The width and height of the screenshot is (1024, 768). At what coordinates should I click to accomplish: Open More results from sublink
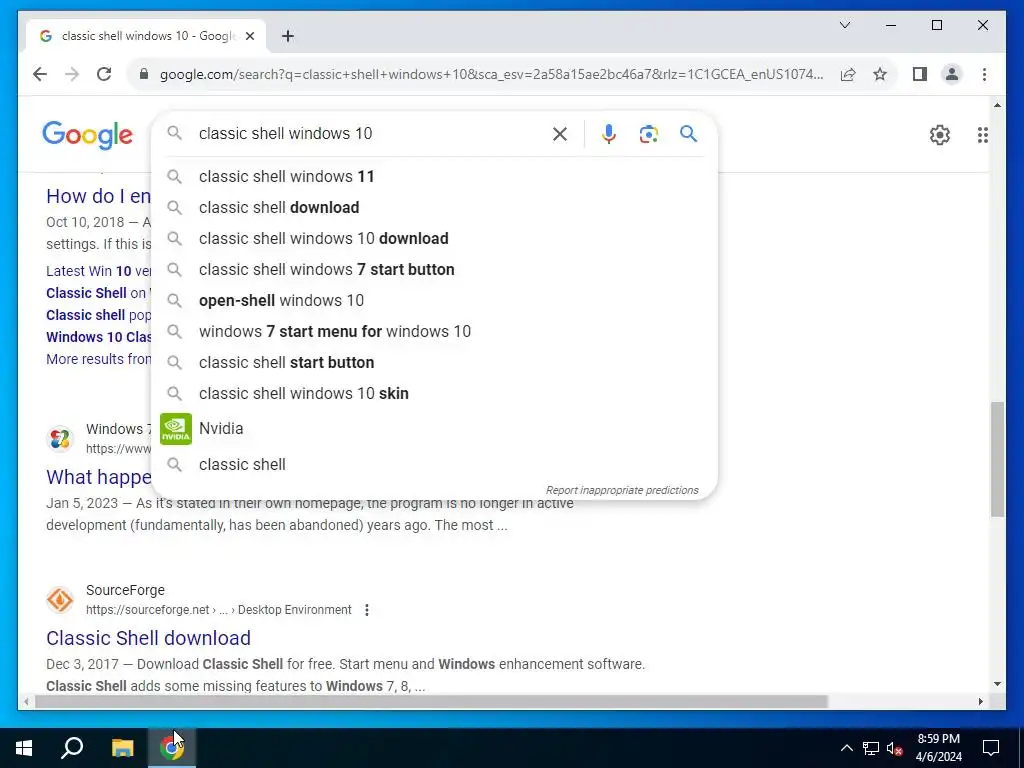tap(99, 359)
